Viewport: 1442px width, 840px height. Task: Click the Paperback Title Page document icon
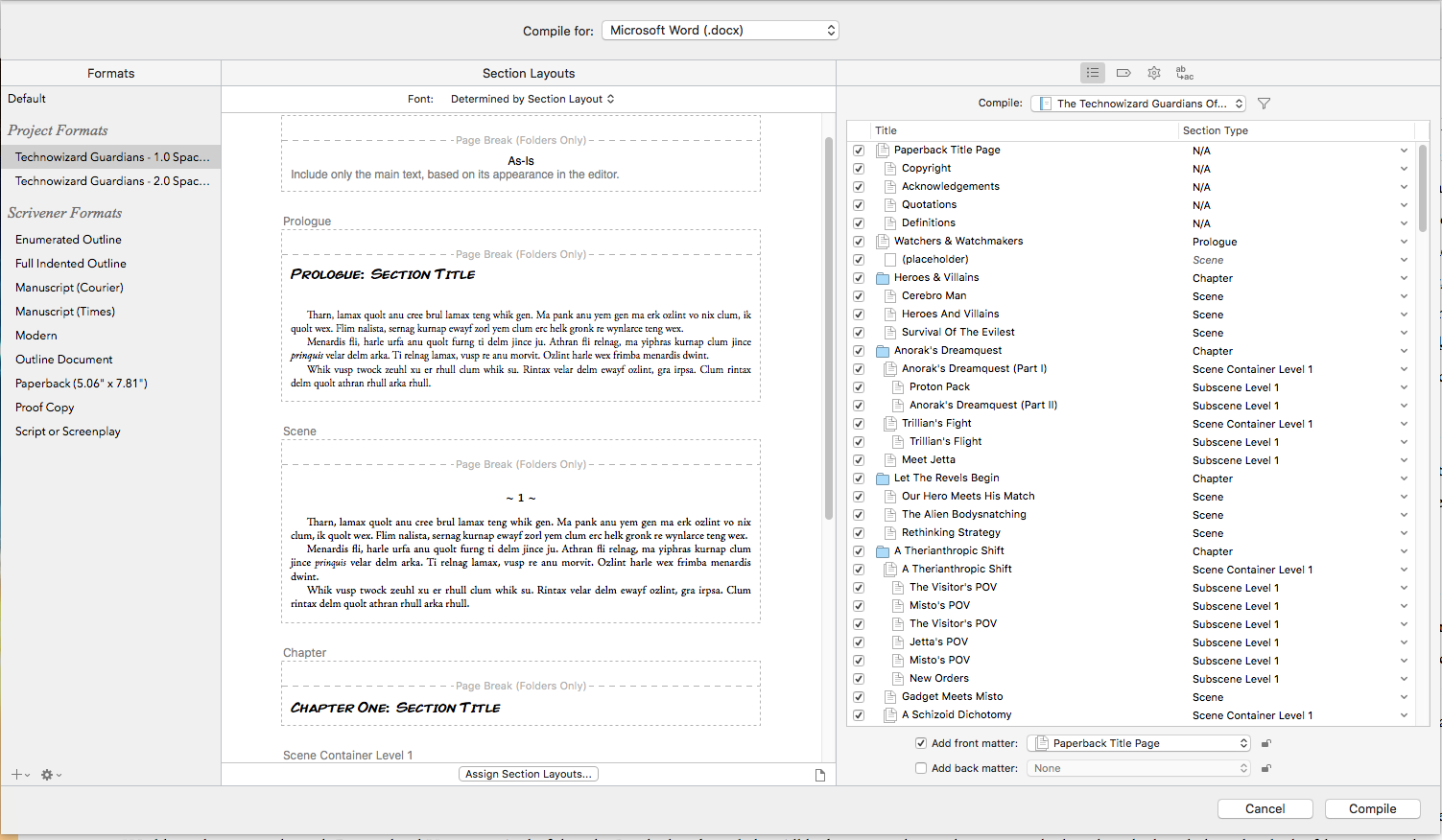[883, 151]
